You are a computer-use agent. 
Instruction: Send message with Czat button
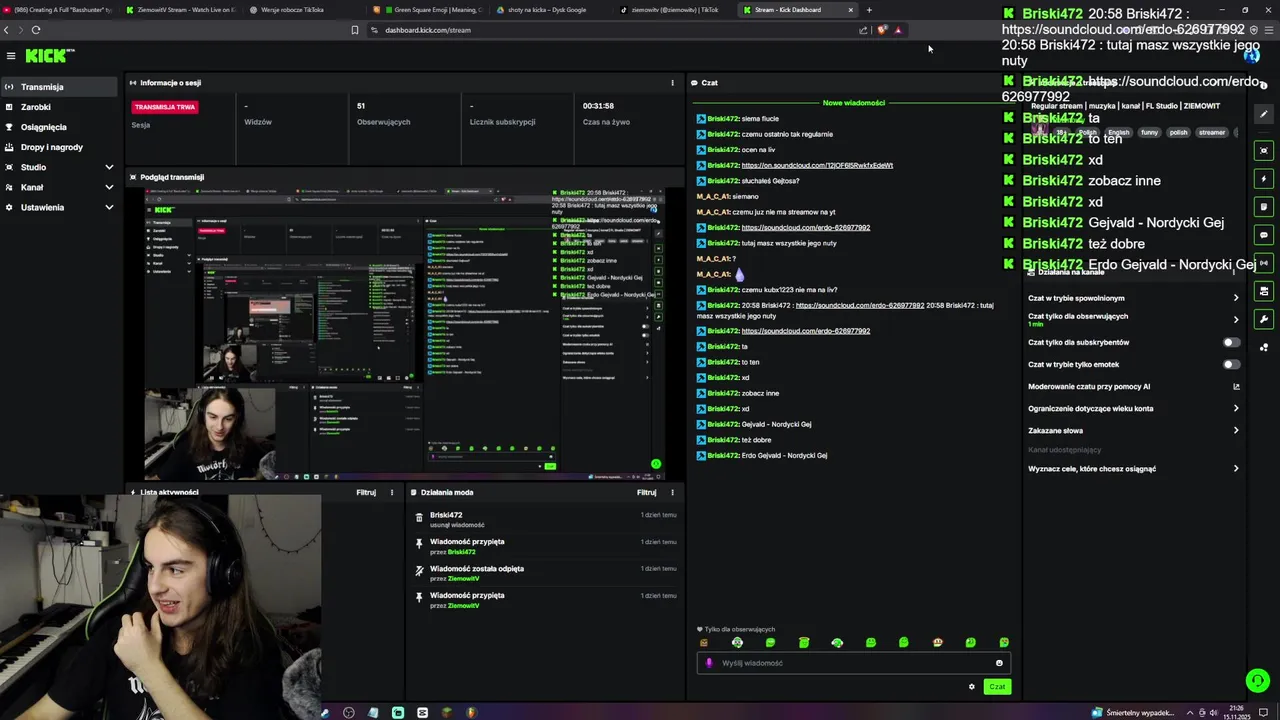click(x=997, y=687)
